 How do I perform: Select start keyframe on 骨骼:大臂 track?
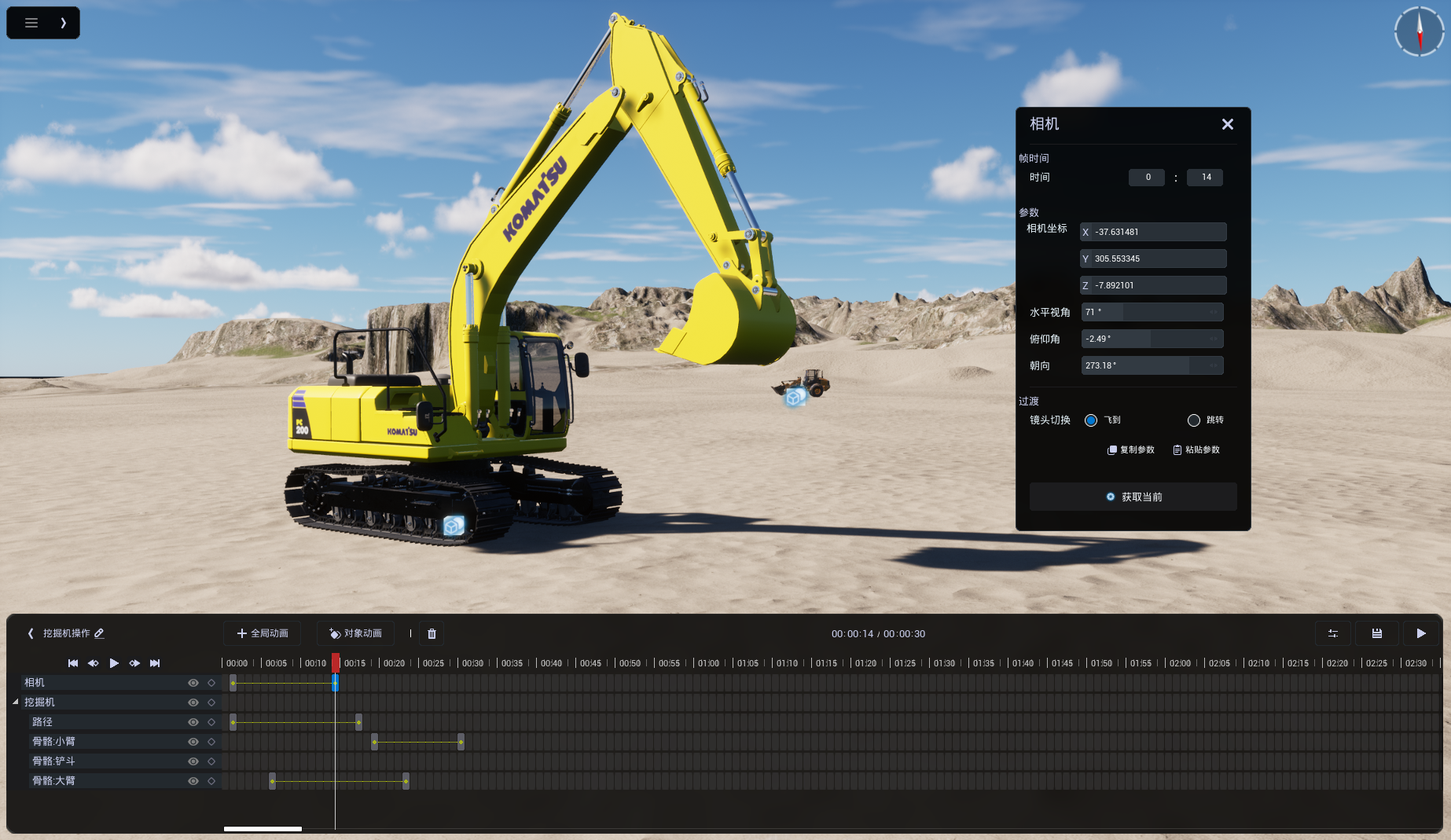coord(272,781)
